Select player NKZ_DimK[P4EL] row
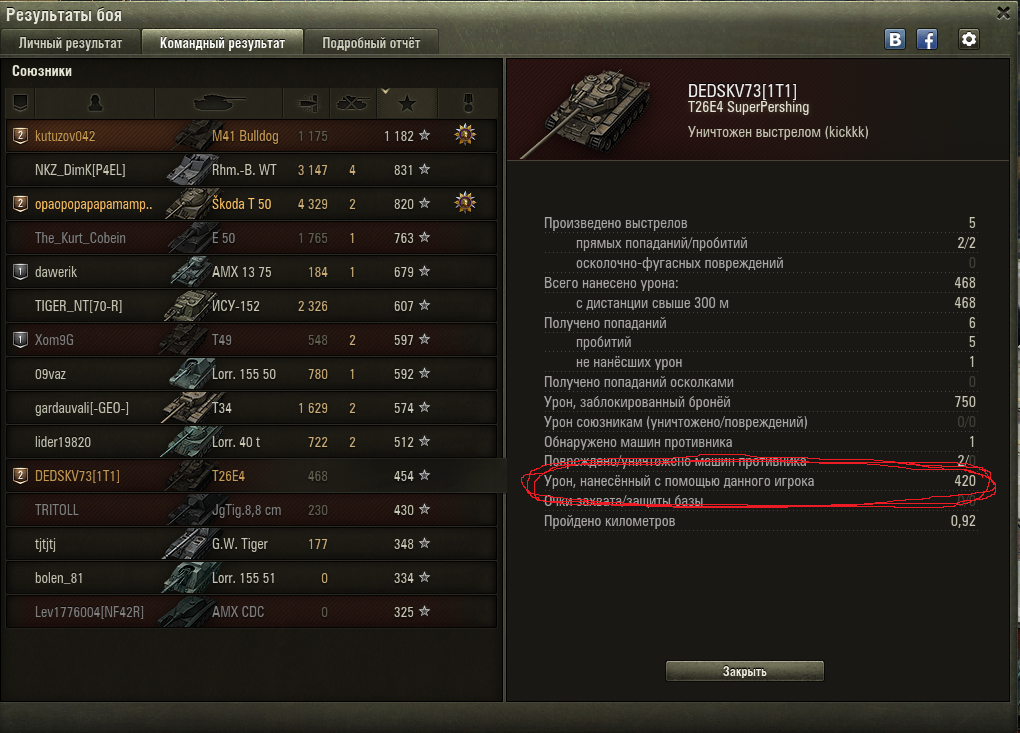Image resolution: width=1020 pixels, height=733 pixels. click(x=251, y=170)
